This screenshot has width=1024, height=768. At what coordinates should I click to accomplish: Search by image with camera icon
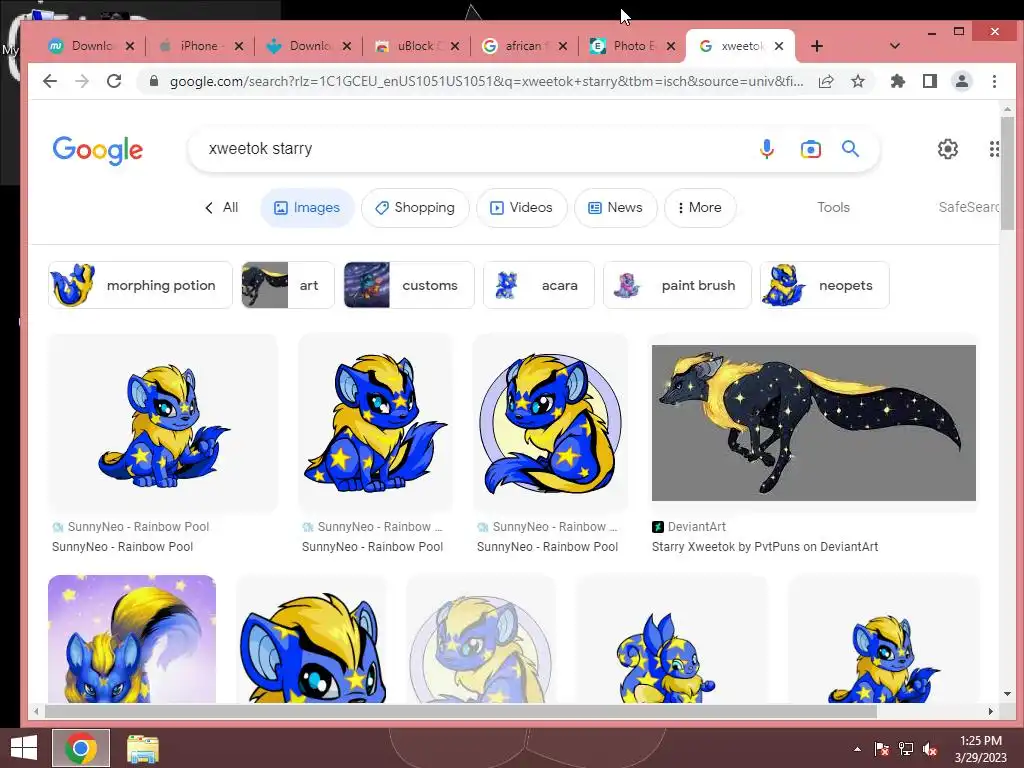810,149
